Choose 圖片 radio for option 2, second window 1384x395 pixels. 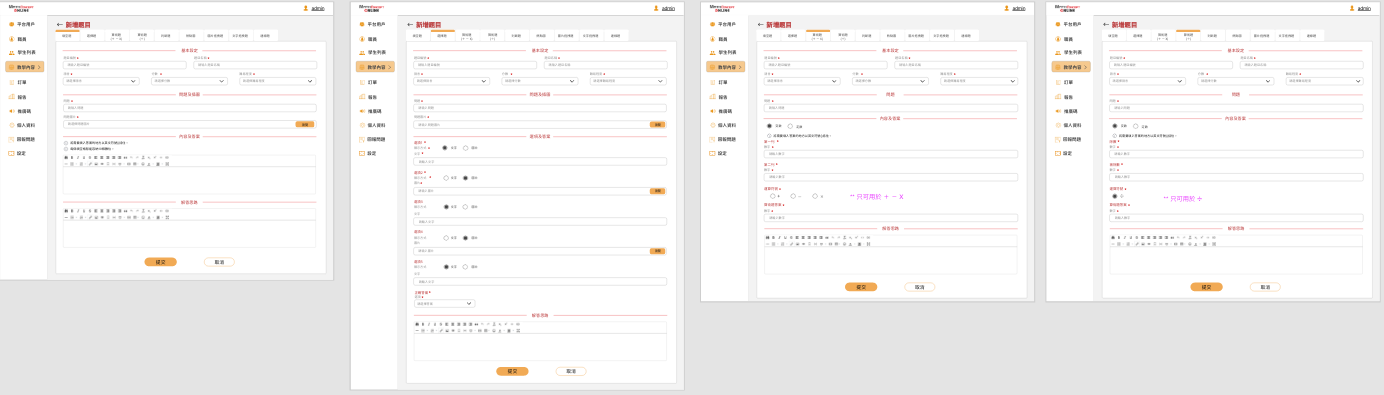tap(465, 178)
